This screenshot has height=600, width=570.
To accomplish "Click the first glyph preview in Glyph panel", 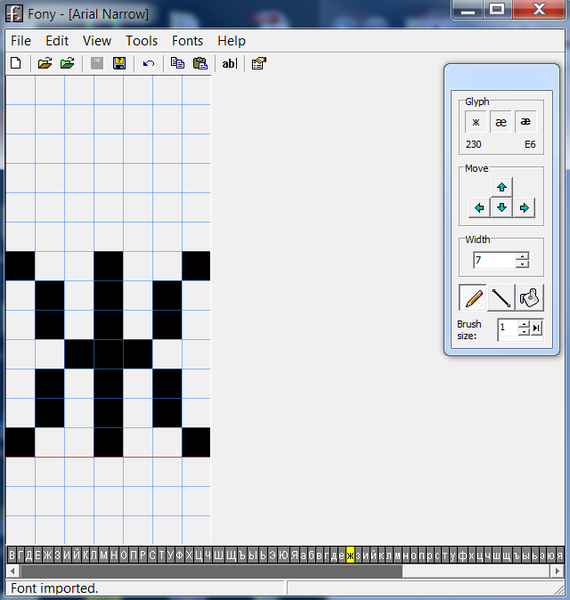I will (x=476, y=122).
